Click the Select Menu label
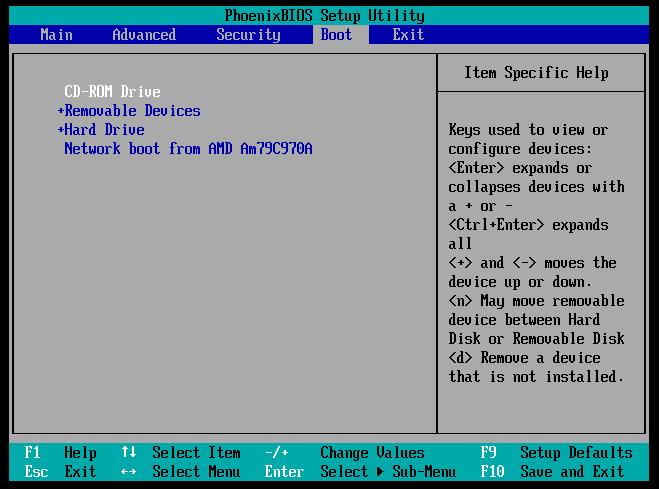 pyautogui.click(x=196, y=472)
